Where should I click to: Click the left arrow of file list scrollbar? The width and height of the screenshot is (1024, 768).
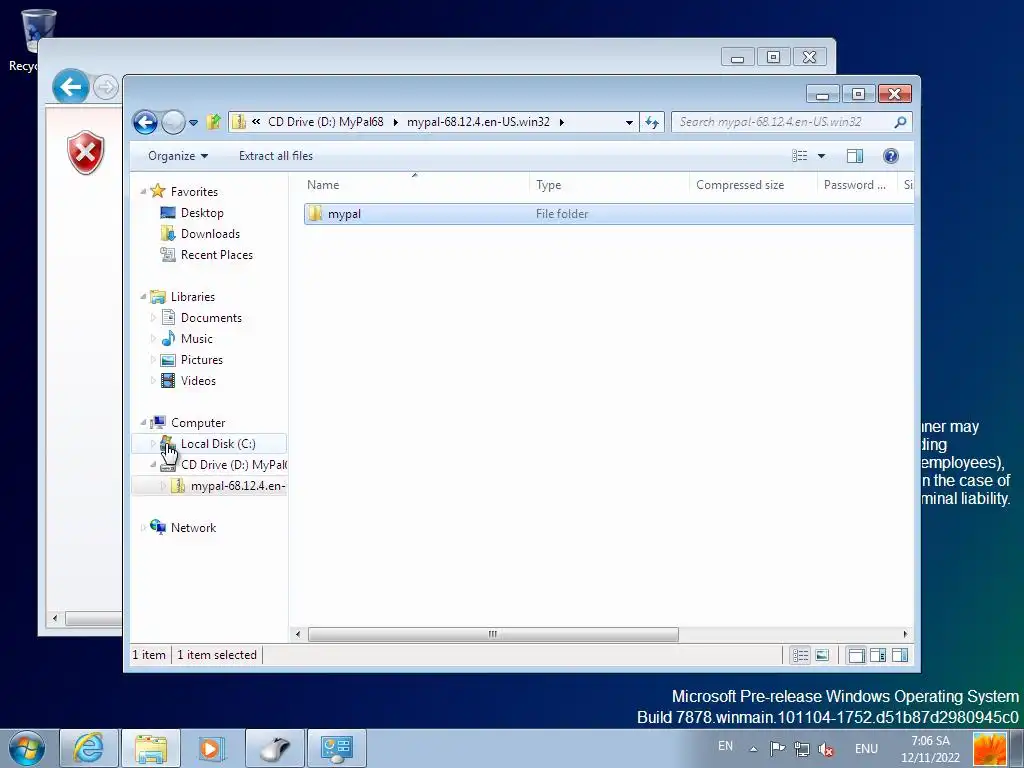pos(298,634)
